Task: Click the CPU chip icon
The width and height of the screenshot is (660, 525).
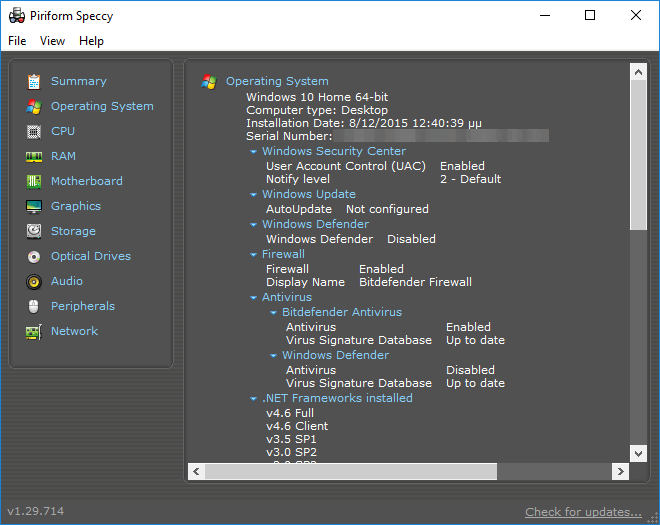Action: (34, 132)
